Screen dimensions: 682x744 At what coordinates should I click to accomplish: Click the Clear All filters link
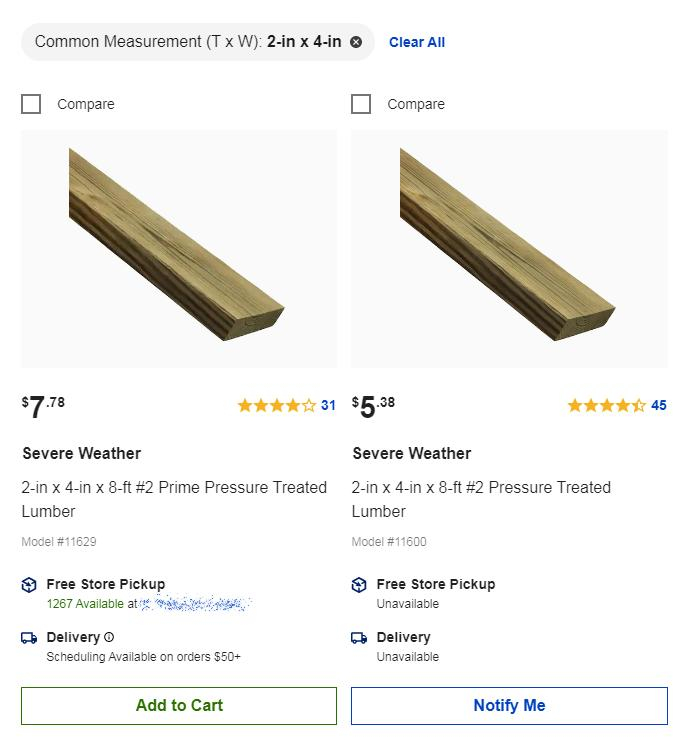coord(417,42)
